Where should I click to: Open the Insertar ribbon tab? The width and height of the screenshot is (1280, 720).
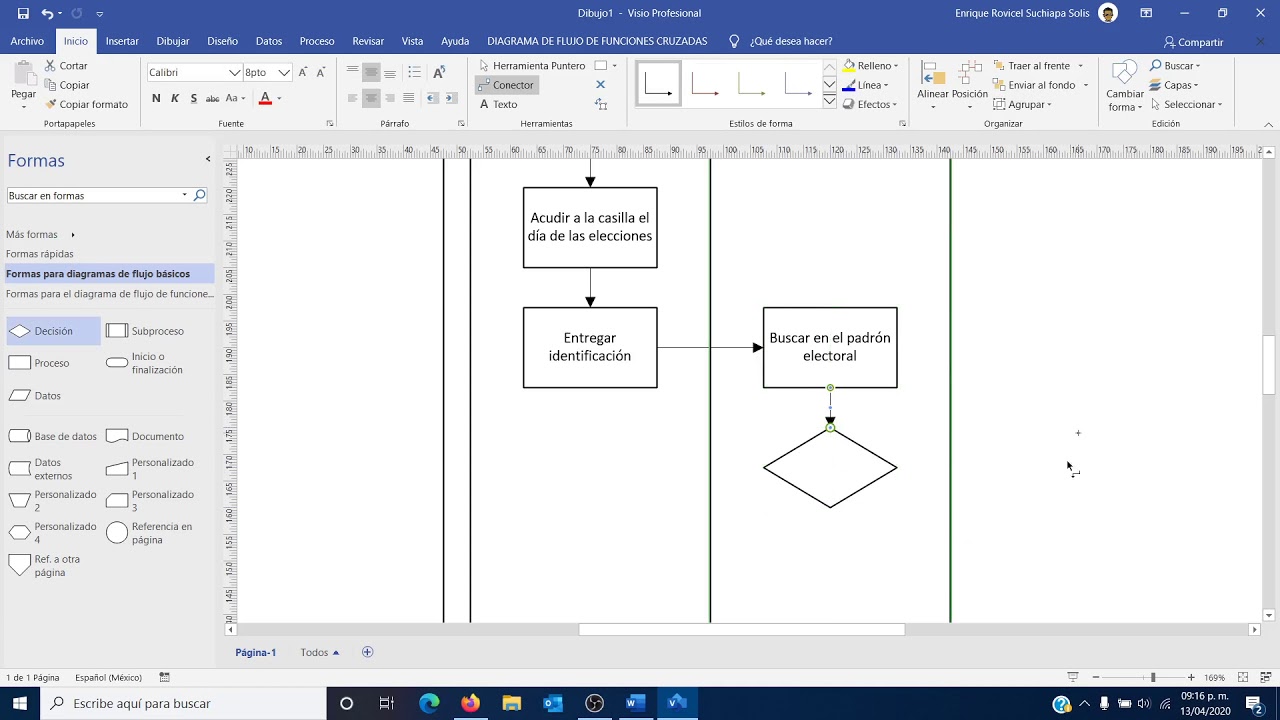pos(122,41)
